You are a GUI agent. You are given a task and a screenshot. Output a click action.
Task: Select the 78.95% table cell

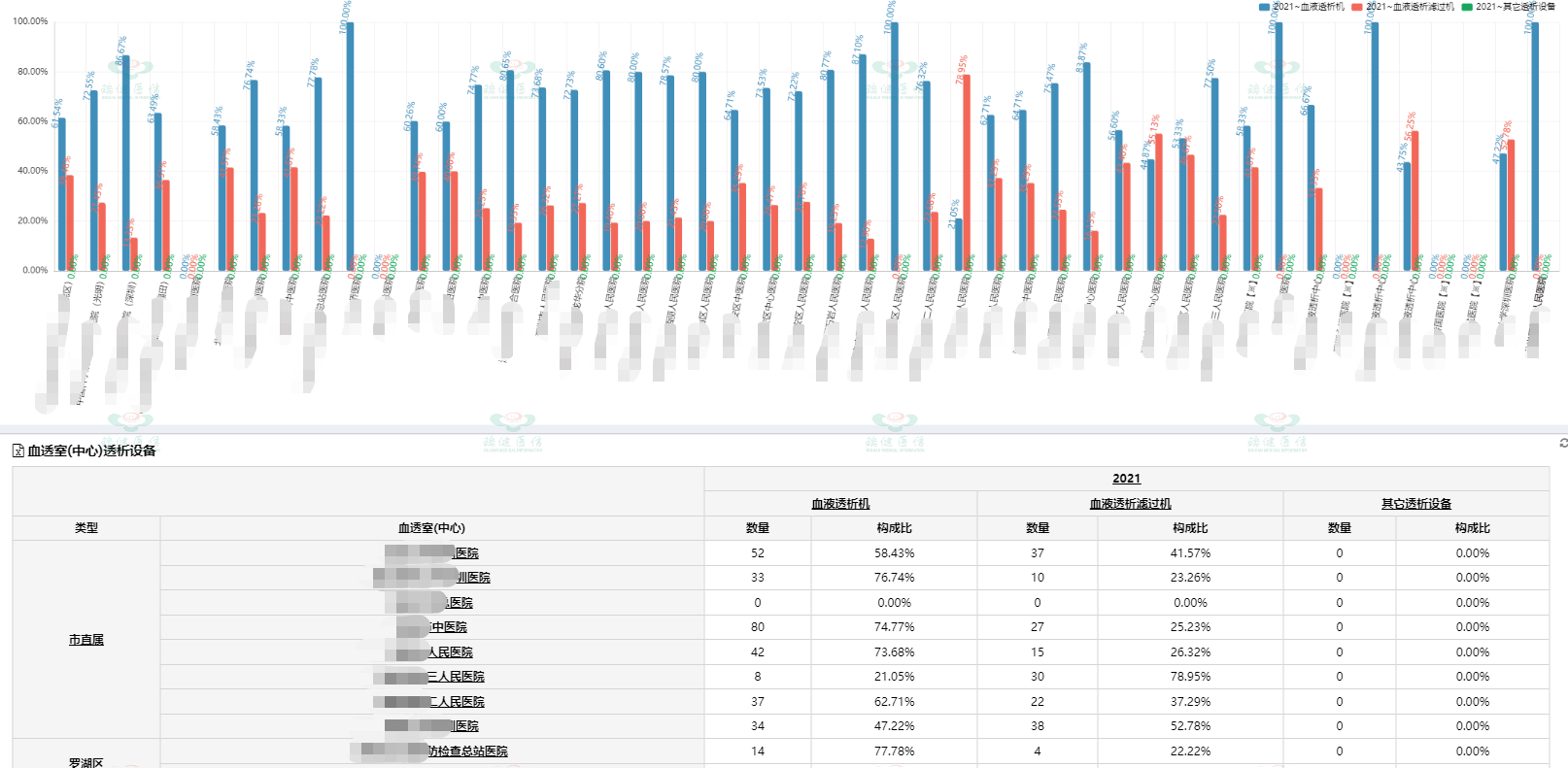point(1190,677)
